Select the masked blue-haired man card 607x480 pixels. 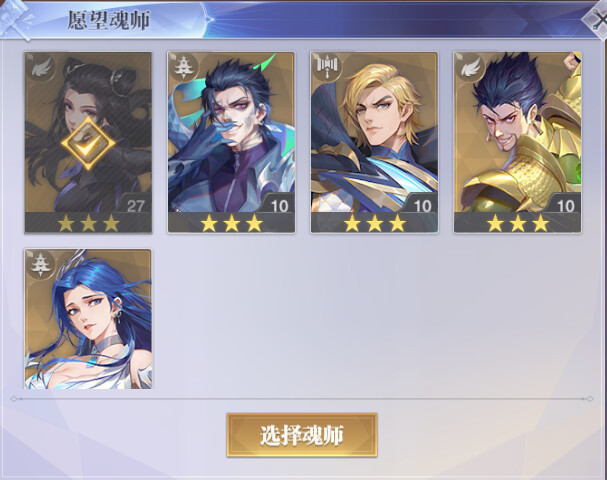tap(231, 142)
